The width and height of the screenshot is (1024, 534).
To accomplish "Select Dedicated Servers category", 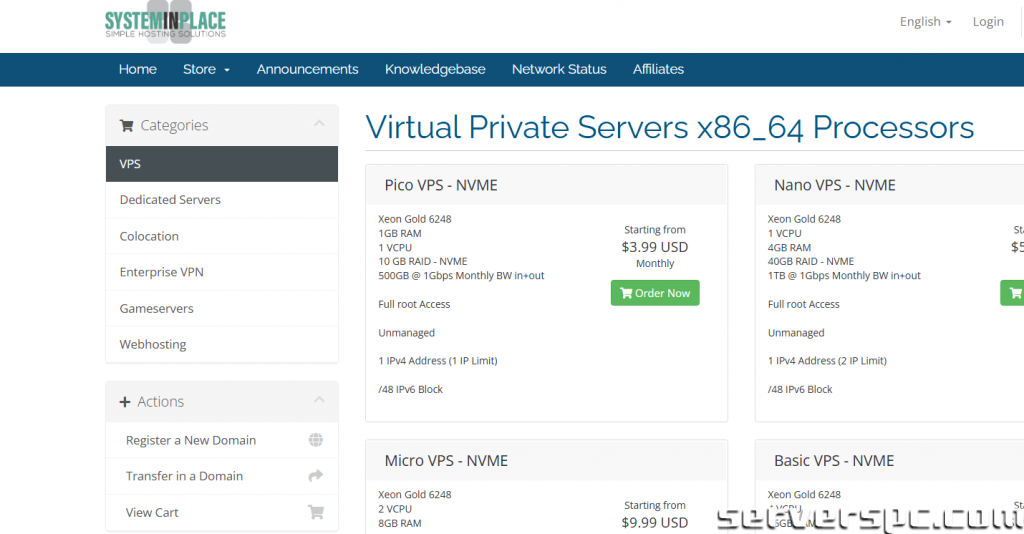I will pyautogui.click(x=170, y=200).
